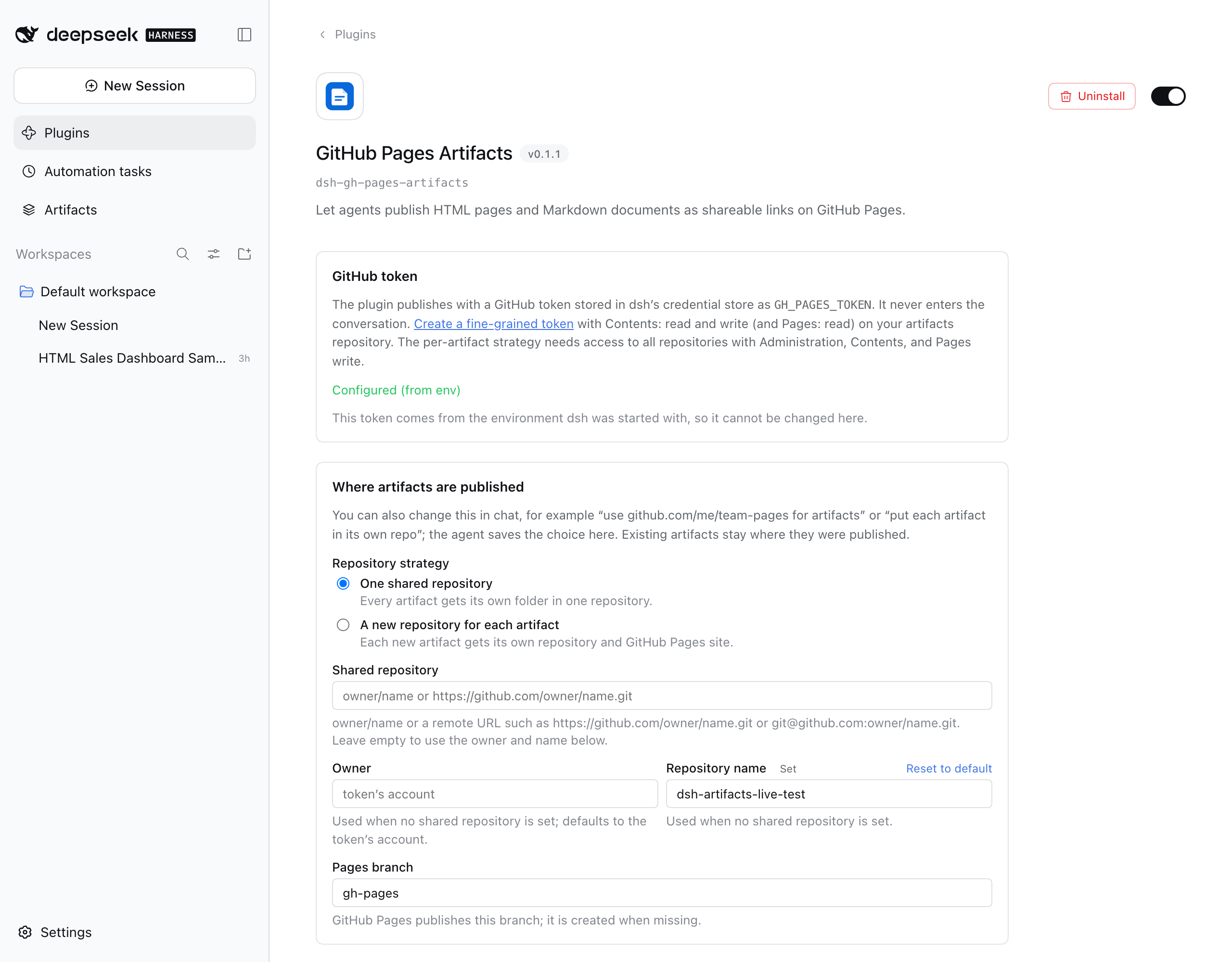The height and width of the screenshot is (962, 1232).
Task: Open HTML Sales Dashboard session
Action: [135, 358]
